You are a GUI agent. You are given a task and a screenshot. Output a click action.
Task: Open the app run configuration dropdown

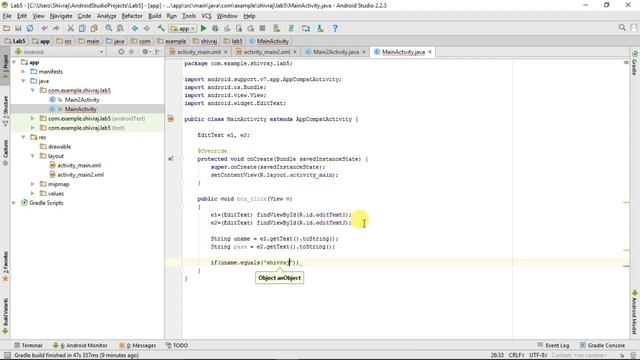pyautogui.click(x=183, y=29)
